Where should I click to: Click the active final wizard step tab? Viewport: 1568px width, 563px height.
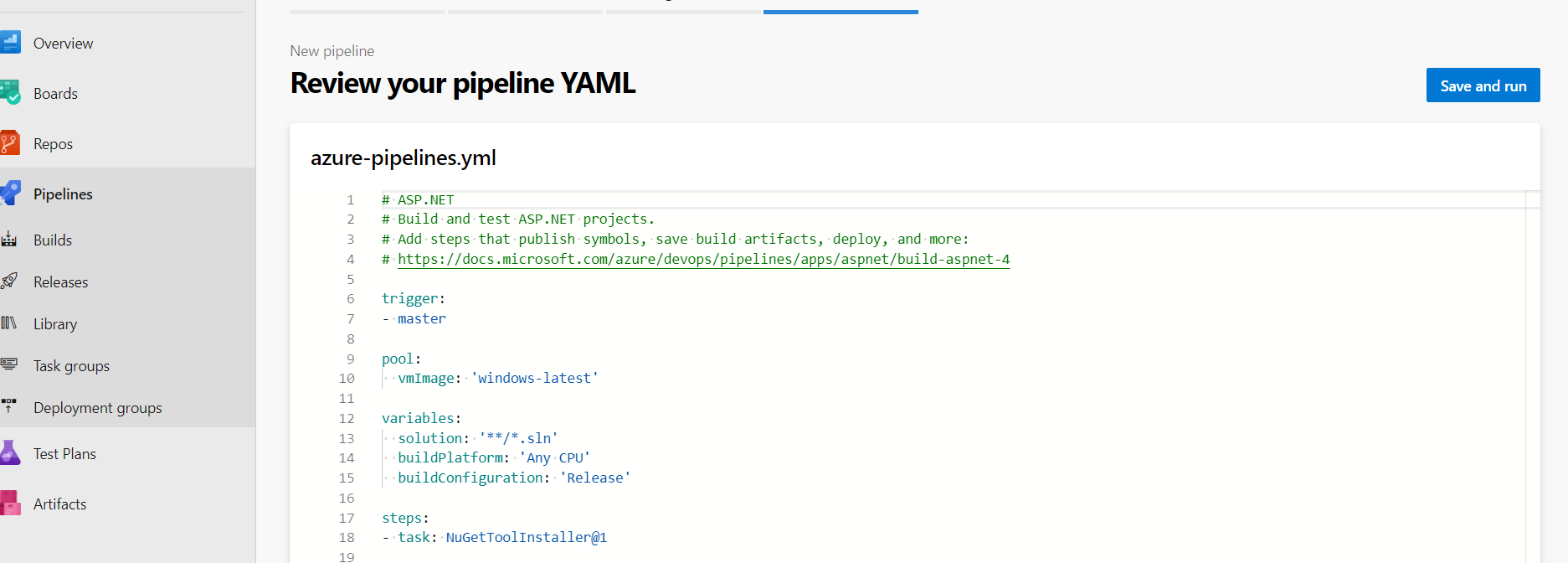[x=841, y=11]
